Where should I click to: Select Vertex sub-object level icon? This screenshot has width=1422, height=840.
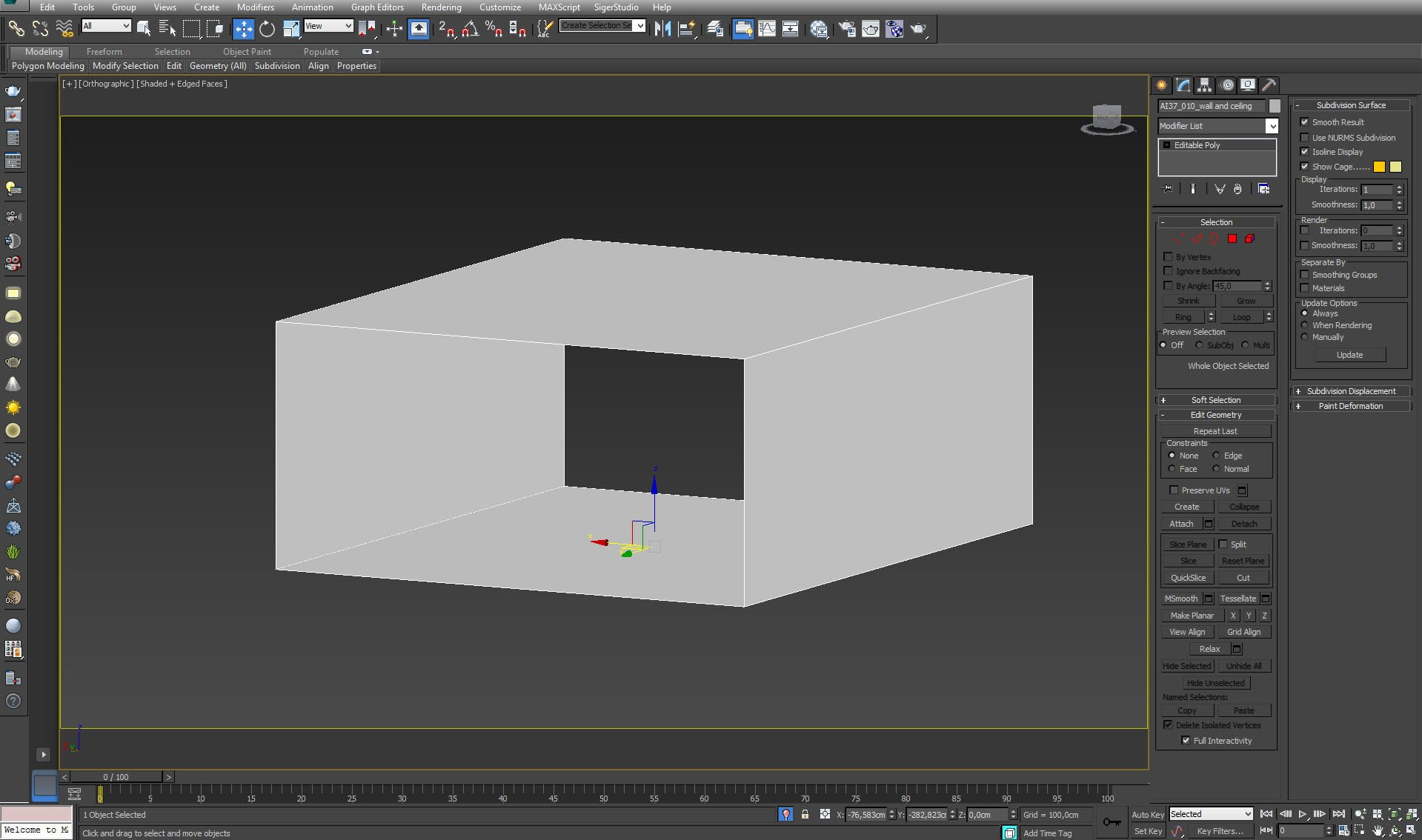point(1178,239)
